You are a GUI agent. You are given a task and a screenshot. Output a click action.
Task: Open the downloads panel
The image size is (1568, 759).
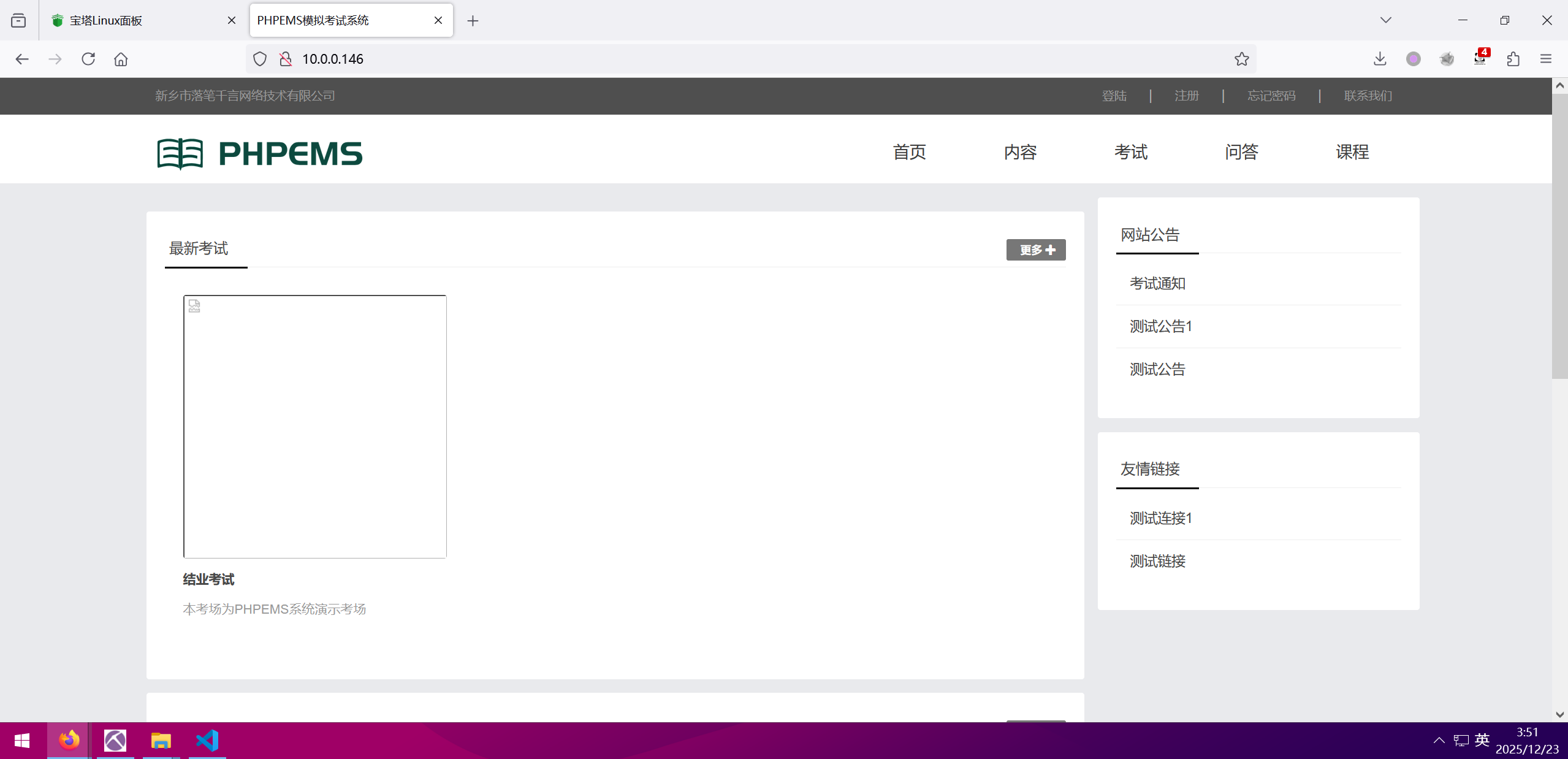tap(1380, 59)
